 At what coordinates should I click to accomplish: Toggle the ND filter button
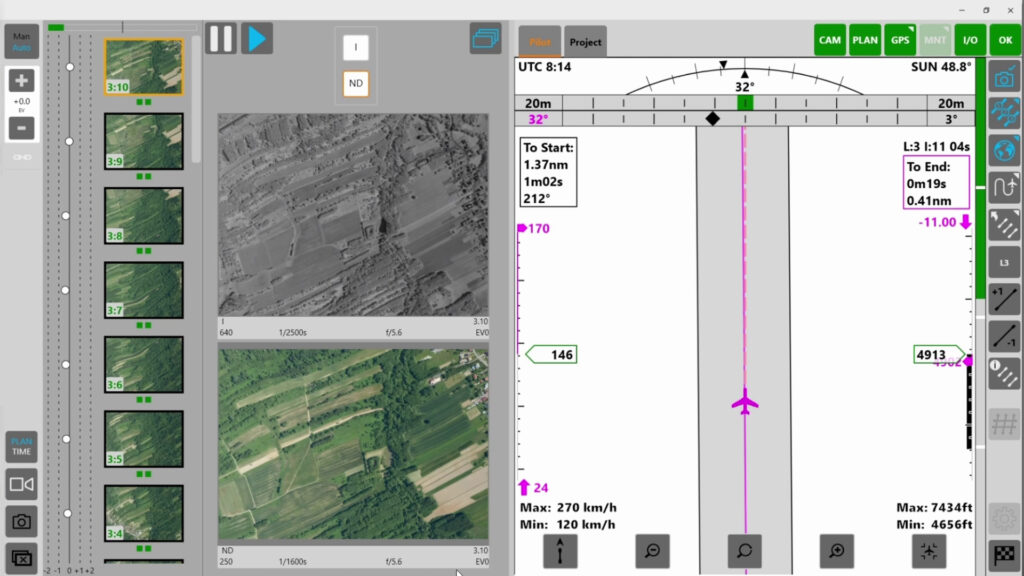355,84
